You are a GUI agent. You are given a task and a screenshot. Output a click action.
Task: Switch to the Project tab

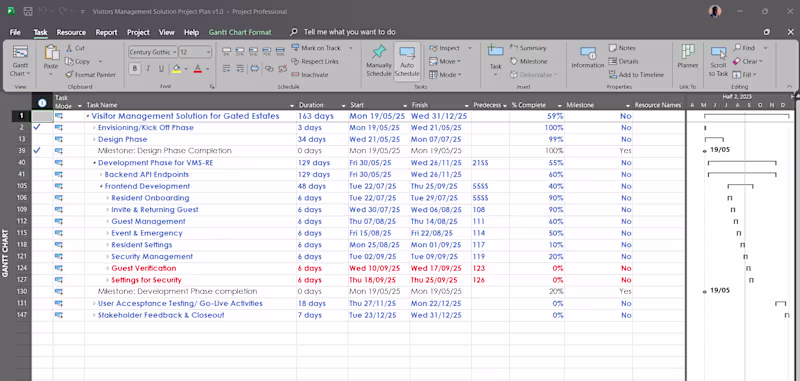point(138,32)
